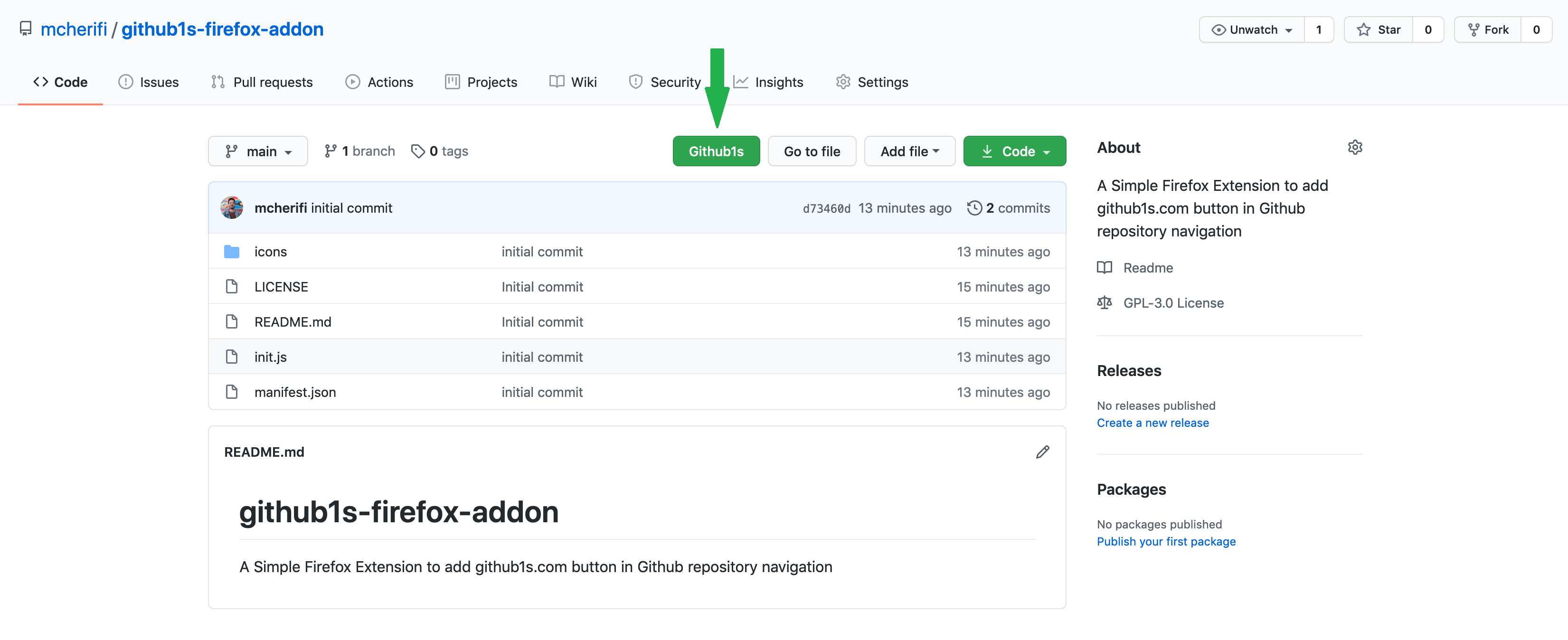This screenshot has height=640, width=1568.
Task: Click mcherifi's avatar thumbnail
Action: (x=231, y=207)
